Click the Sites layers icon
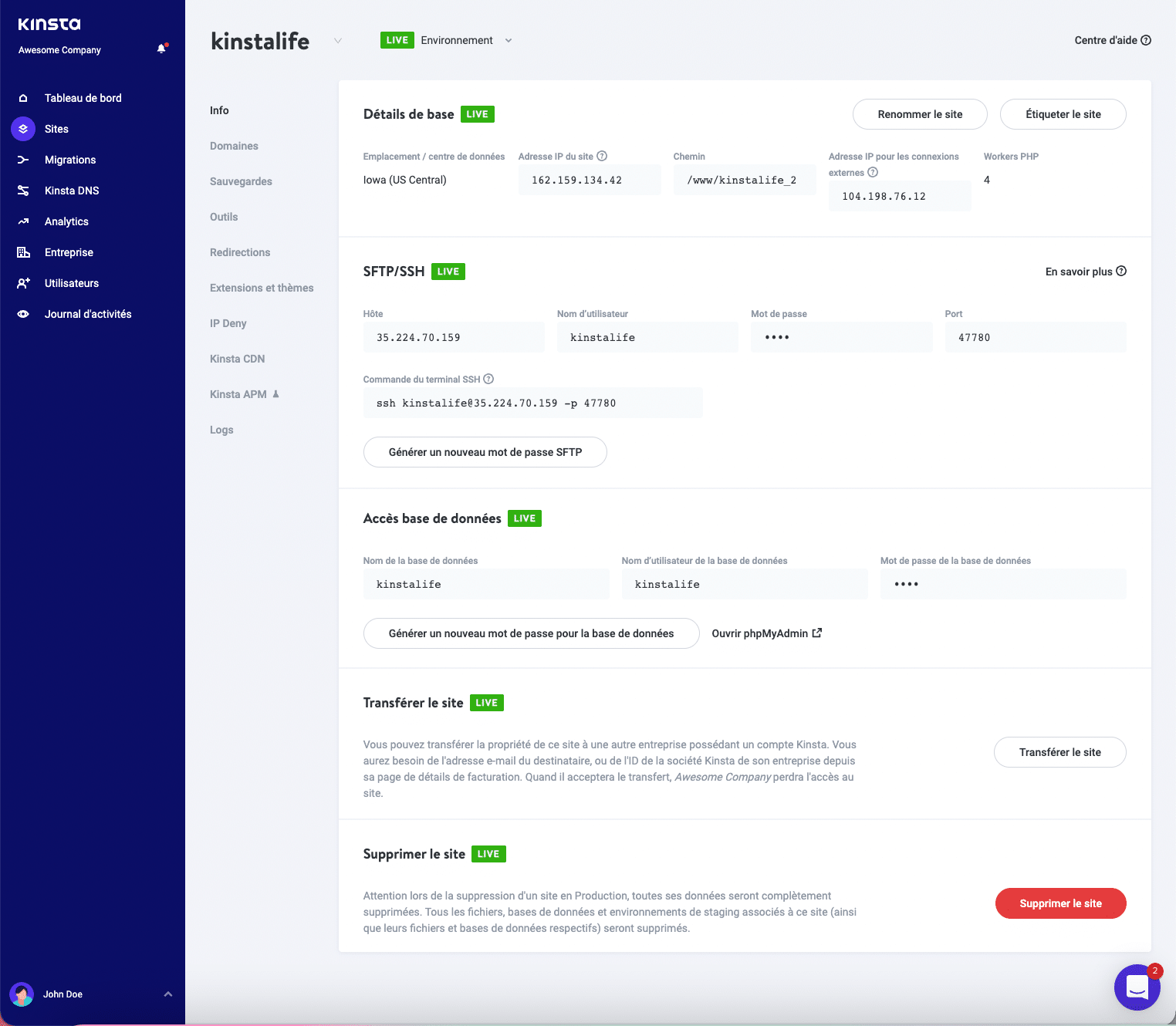The height and width of the screenshot is (1026, 1176). (23, 129)
